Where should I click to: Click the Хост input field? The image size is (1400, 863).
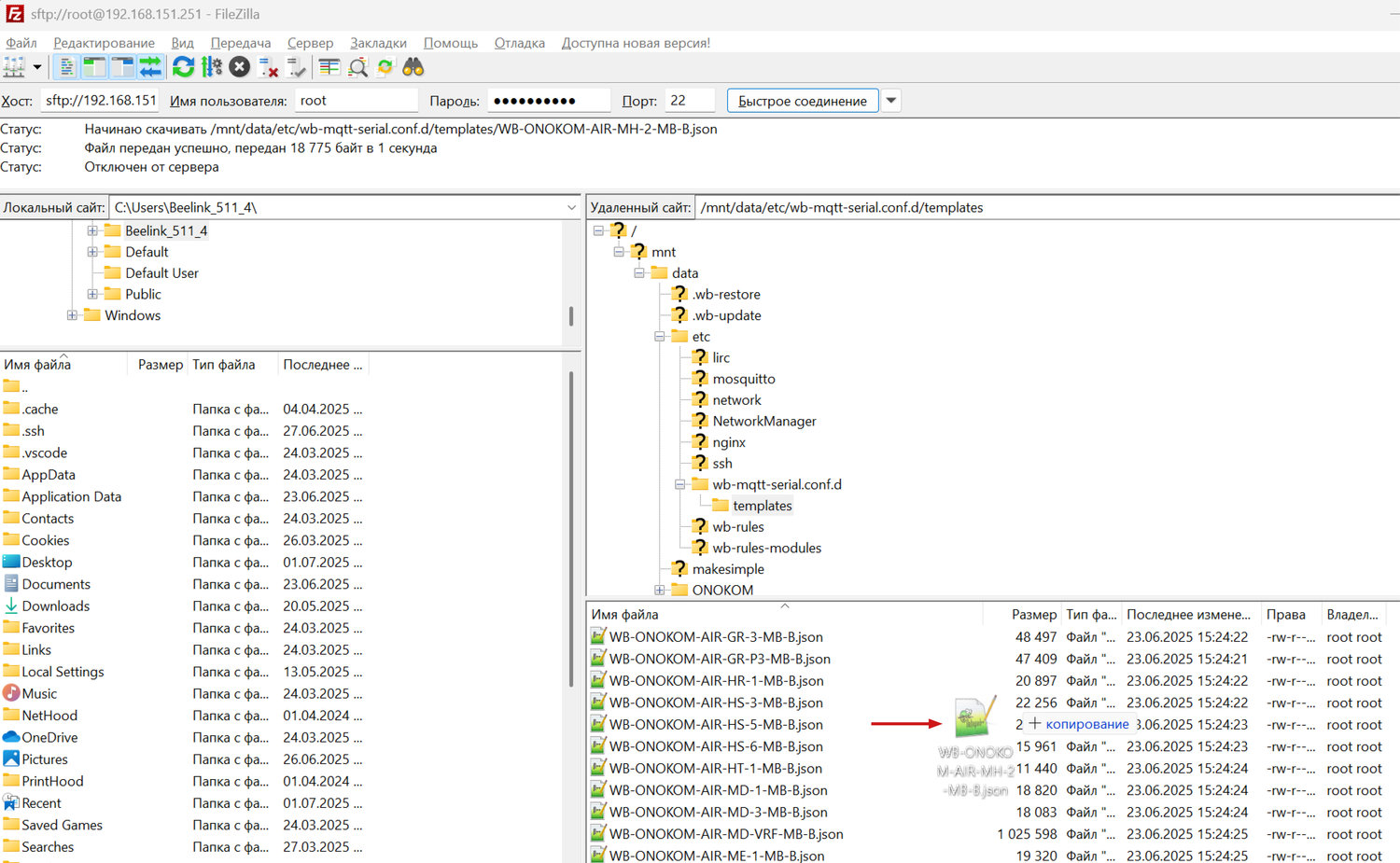[x=101, y=101]
